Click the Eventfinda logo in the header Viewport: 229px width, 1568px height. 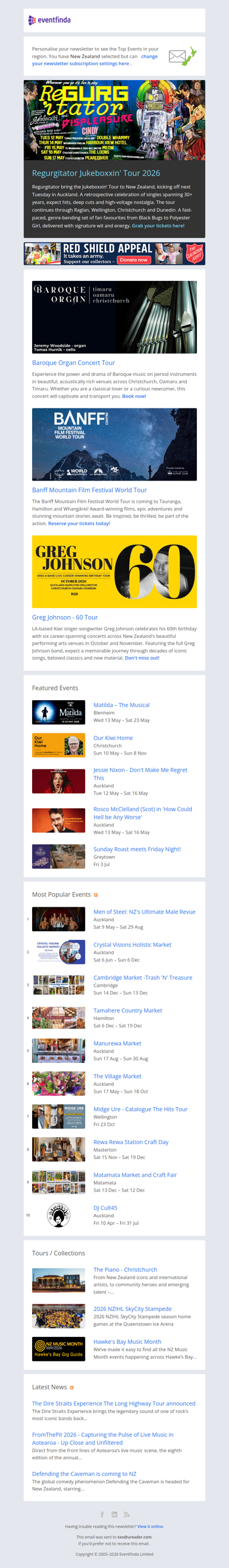coord(49,20)
